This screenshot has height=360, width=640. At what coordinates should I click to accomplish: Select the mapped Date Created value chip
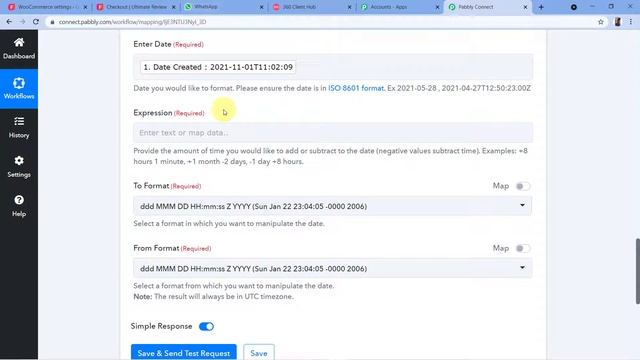218,67
